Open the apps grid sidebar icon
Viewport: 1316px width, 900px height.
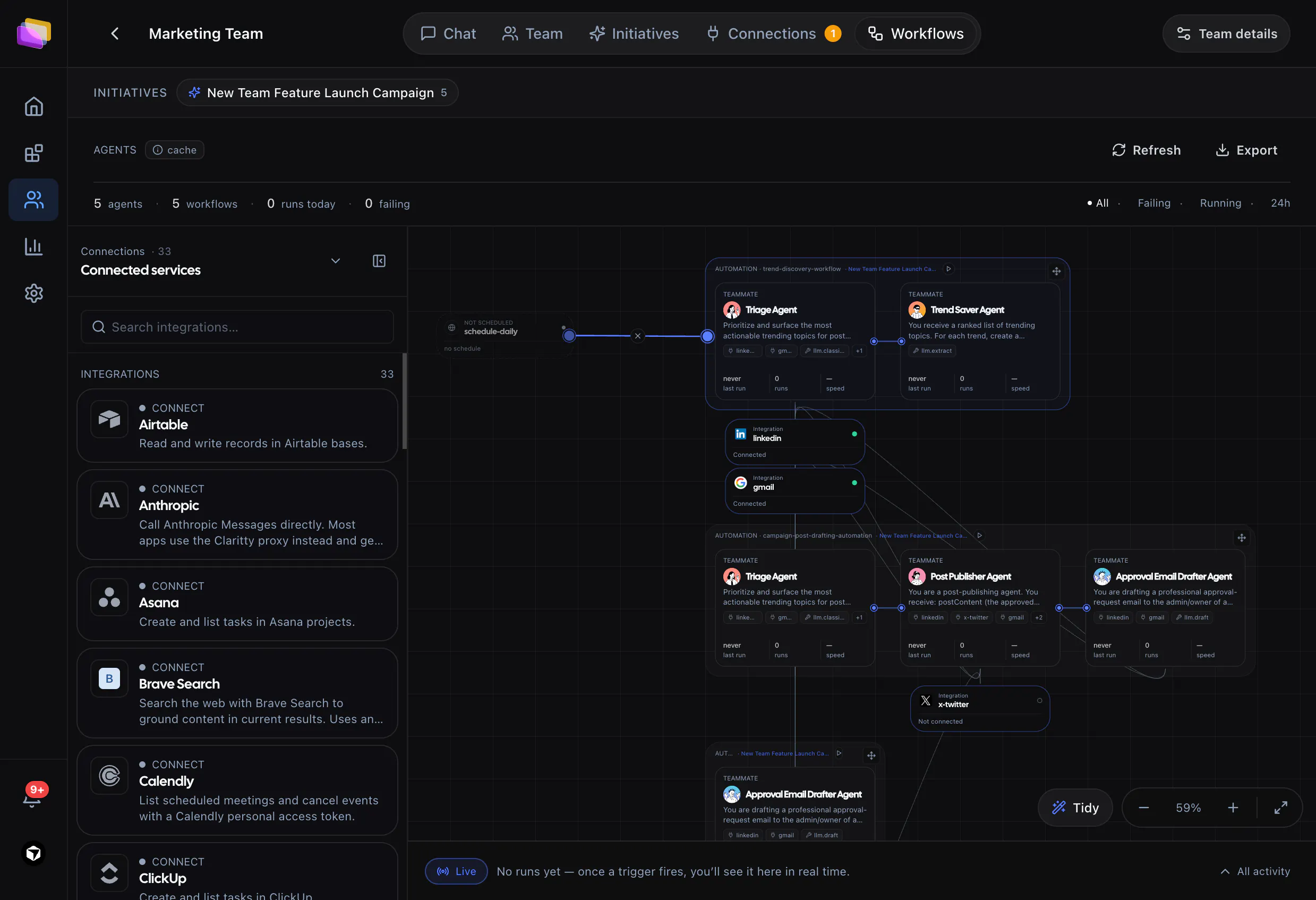click(x=33, y=153)
